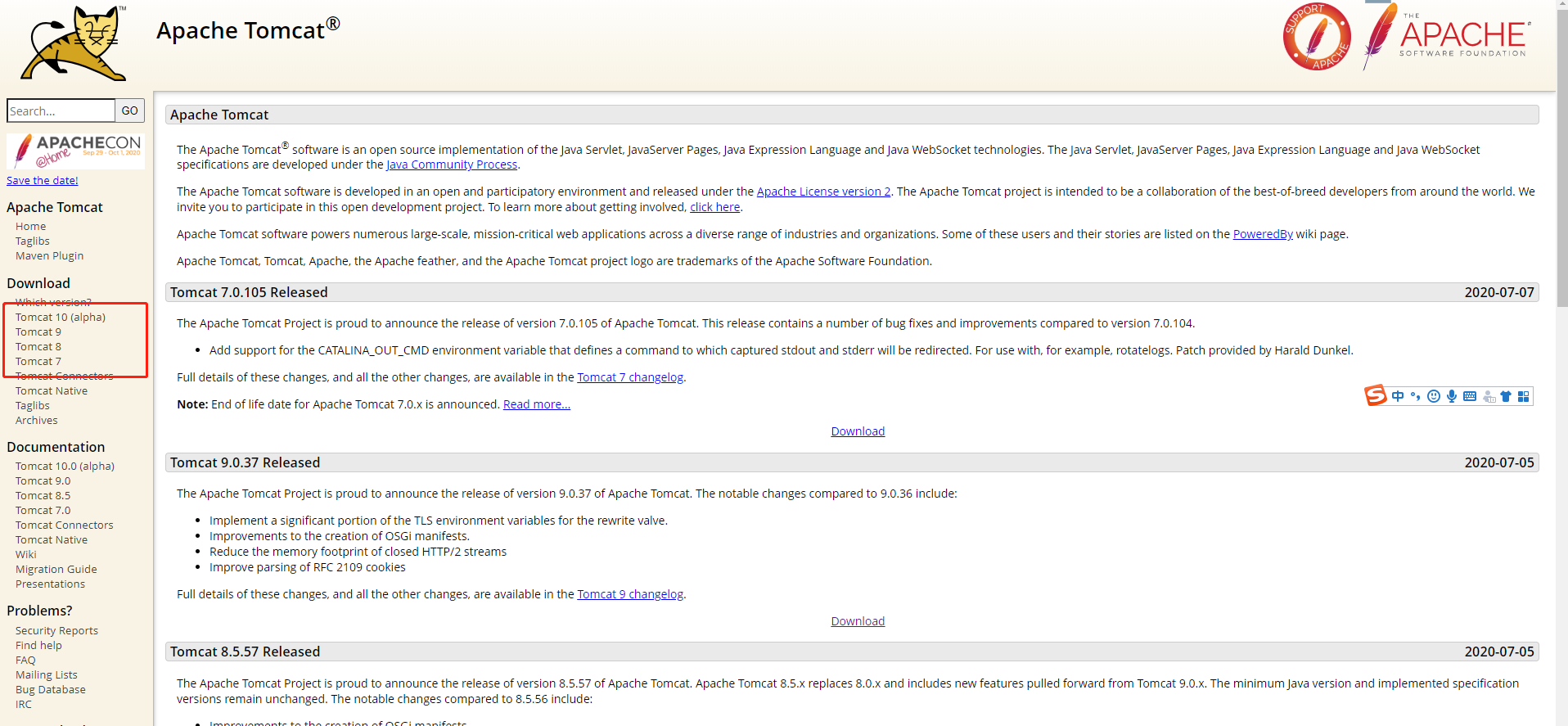Click the Tomcat 8.5.57 Released heading
This screenshot has width=1568, height=726.
pos(245,652)
